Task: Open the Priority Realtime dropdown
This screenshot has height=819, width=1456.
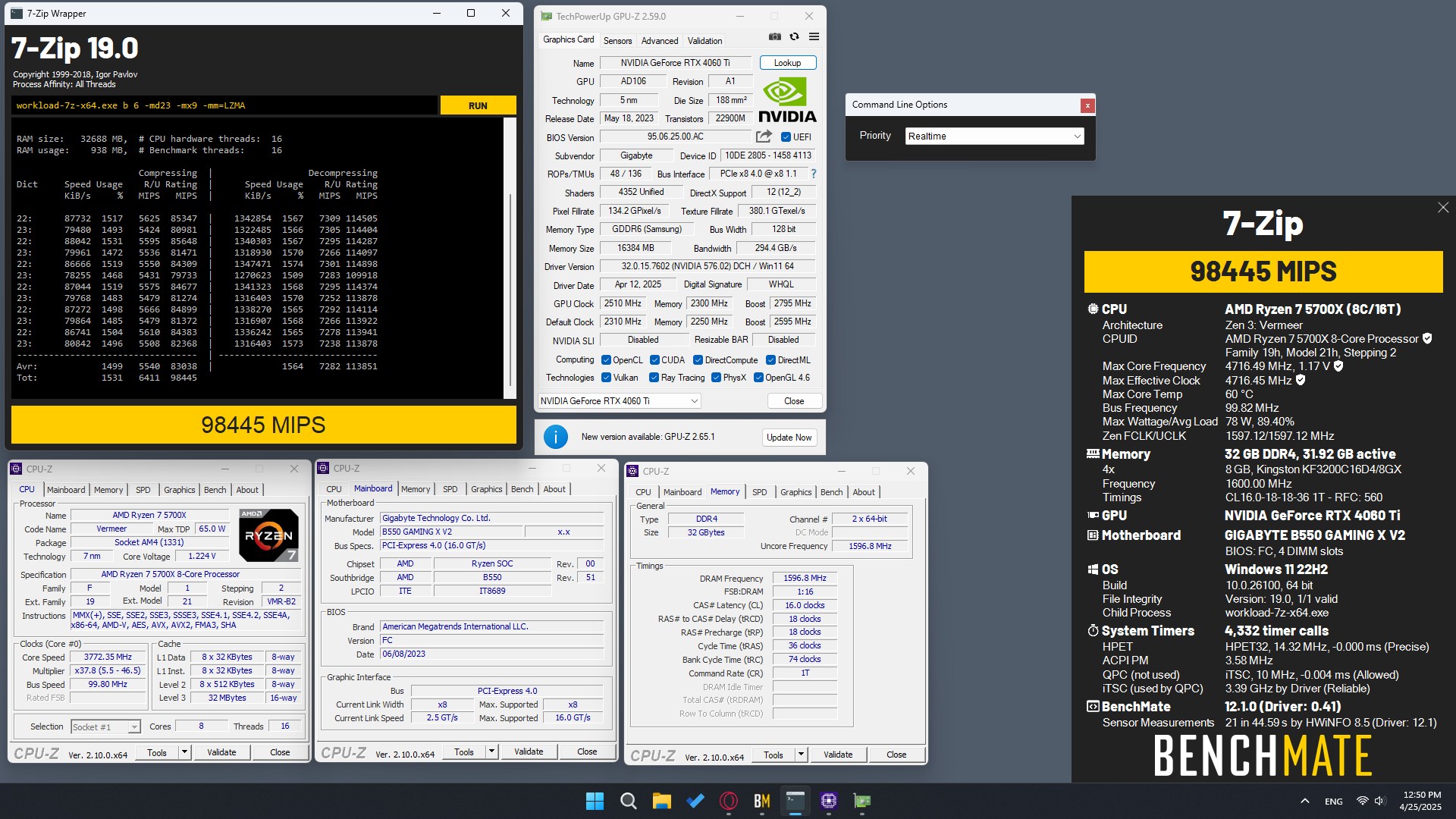Action: tap(994, 136)
